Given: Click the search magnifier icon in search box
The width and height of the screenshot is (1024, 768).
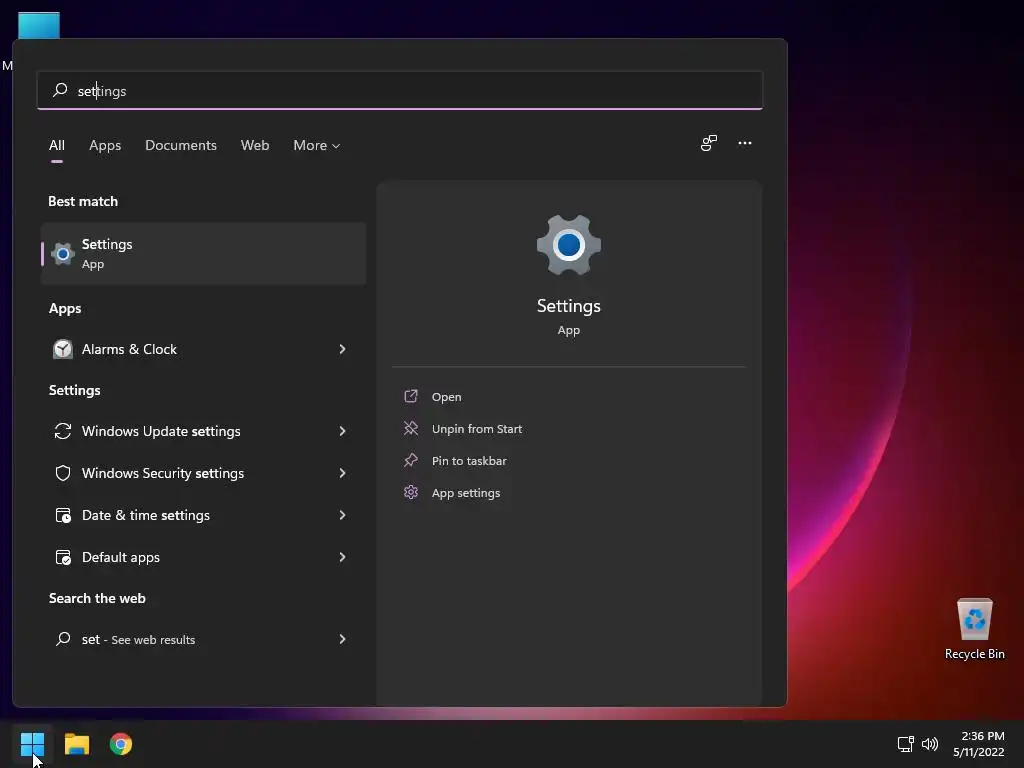Looking at the screenshot, I should point(60,90).
